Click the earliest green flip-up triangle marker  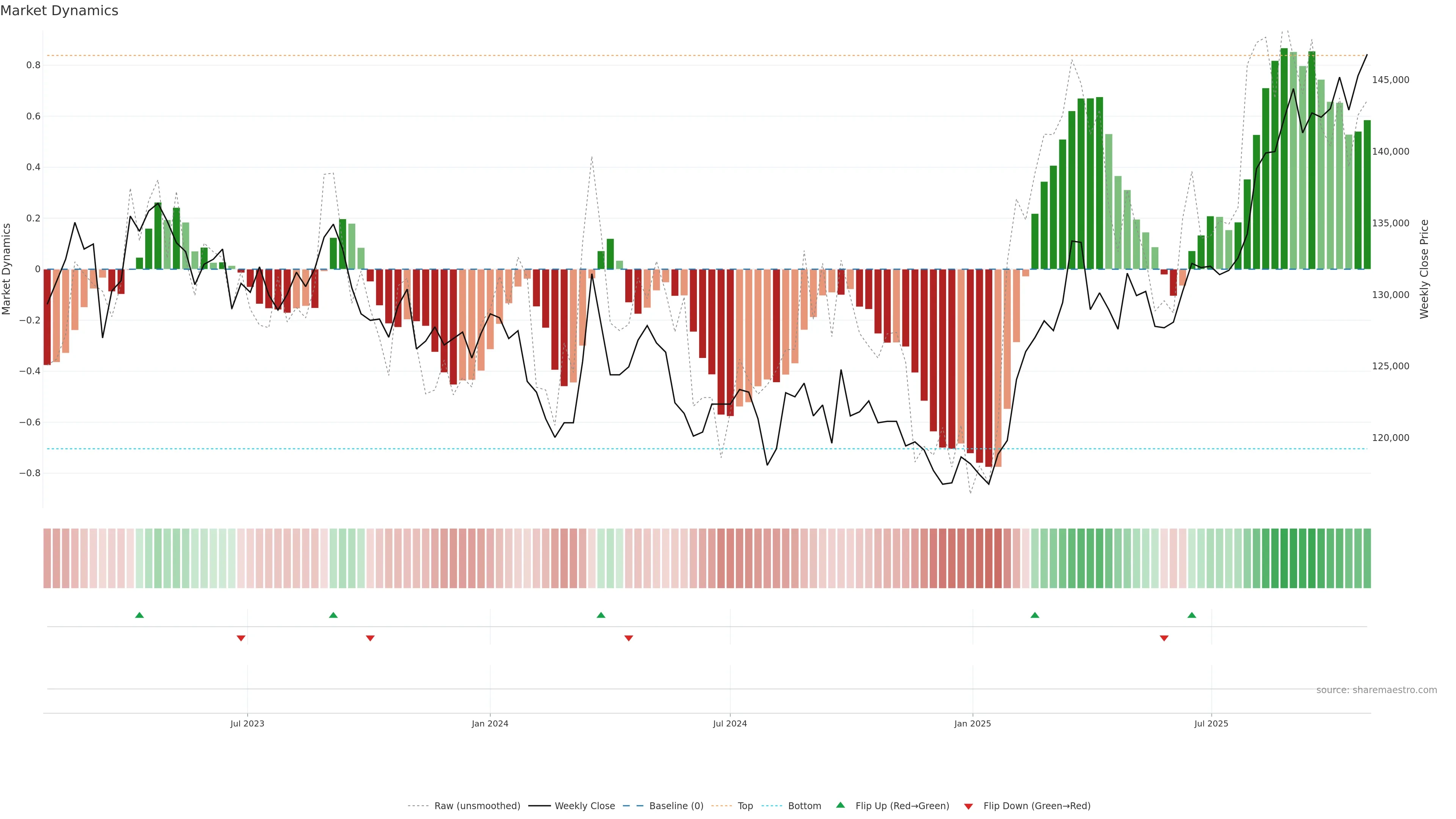coord(140,615)
